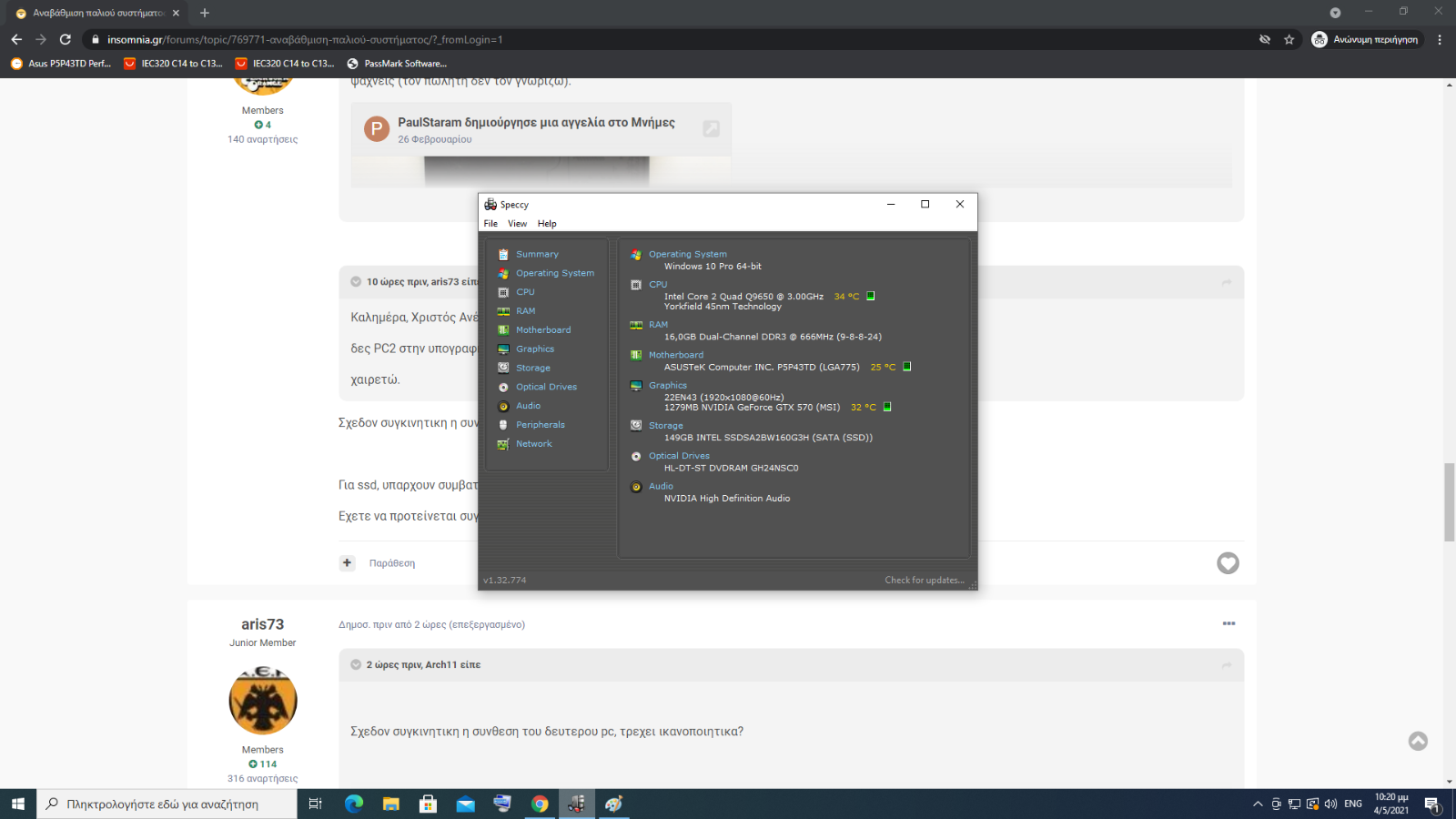This screenshot has height=819, width=1456.
Task: Open the Asus P5P43TD Perf bookmark
Action: tap(61, 64)
